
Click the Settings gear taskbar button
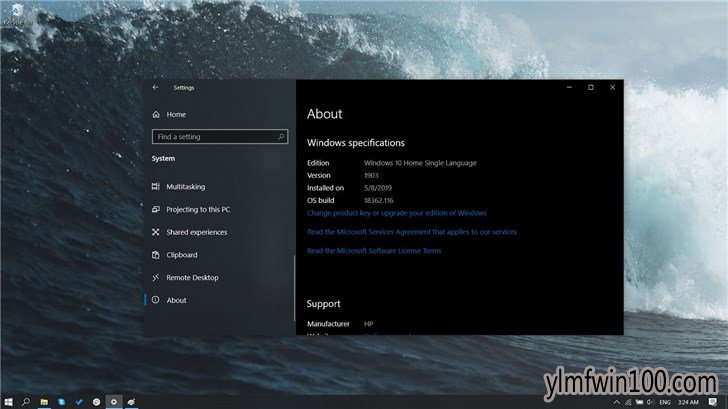114,402
